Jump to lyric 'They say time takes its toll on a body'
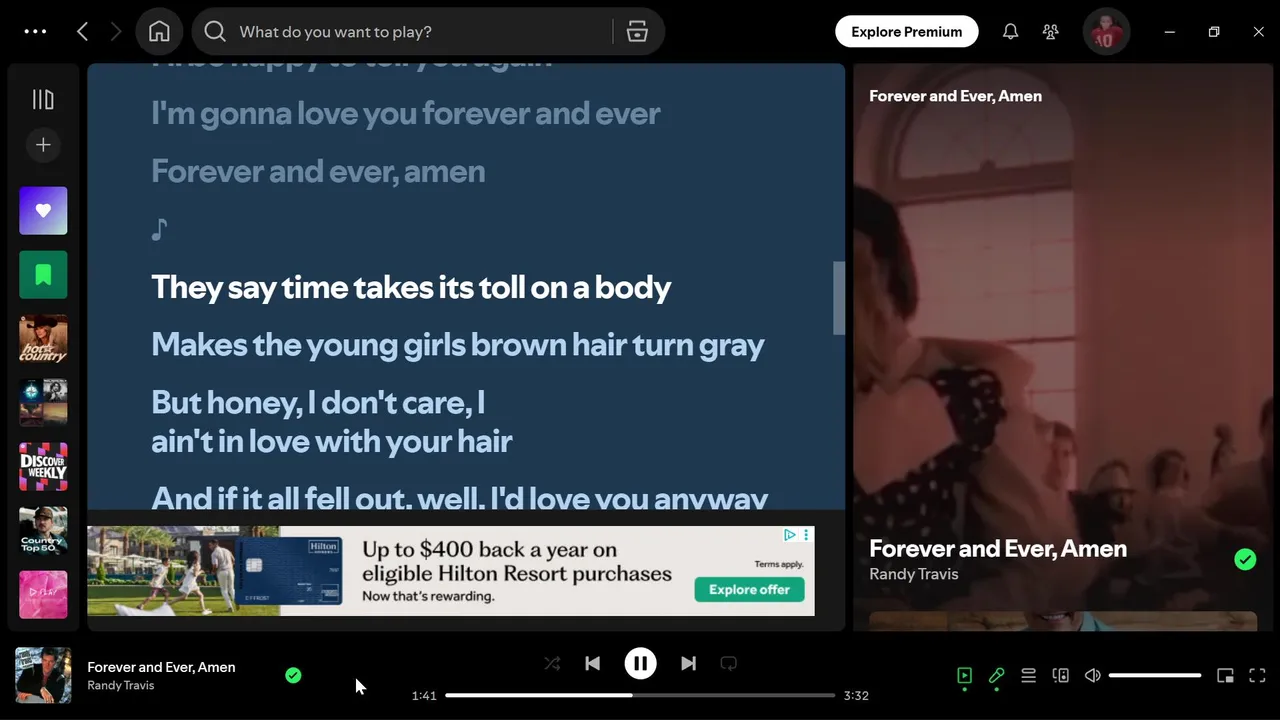This screenshot has height=720, width=1280. click(411, 287)
